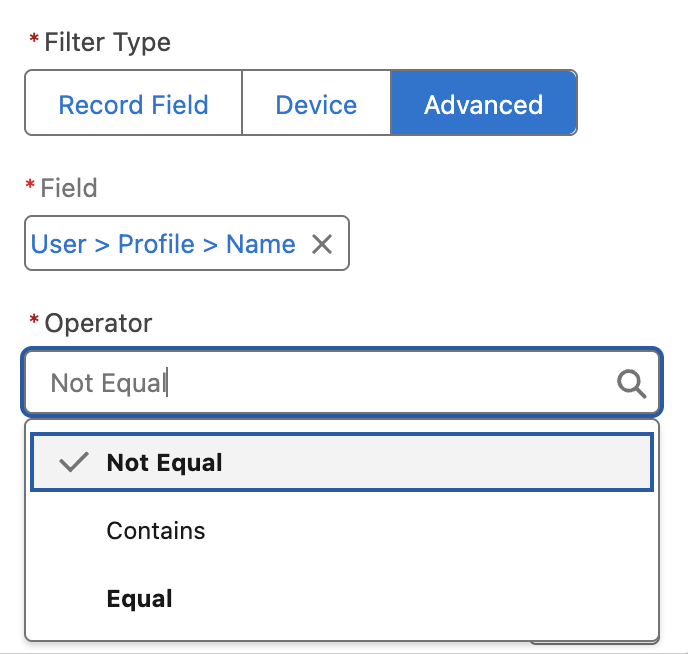The width and height of the screenshot is (688, 654).
Task: Choose Equal in the operator dropdown
Action: [x=140, y=599]
